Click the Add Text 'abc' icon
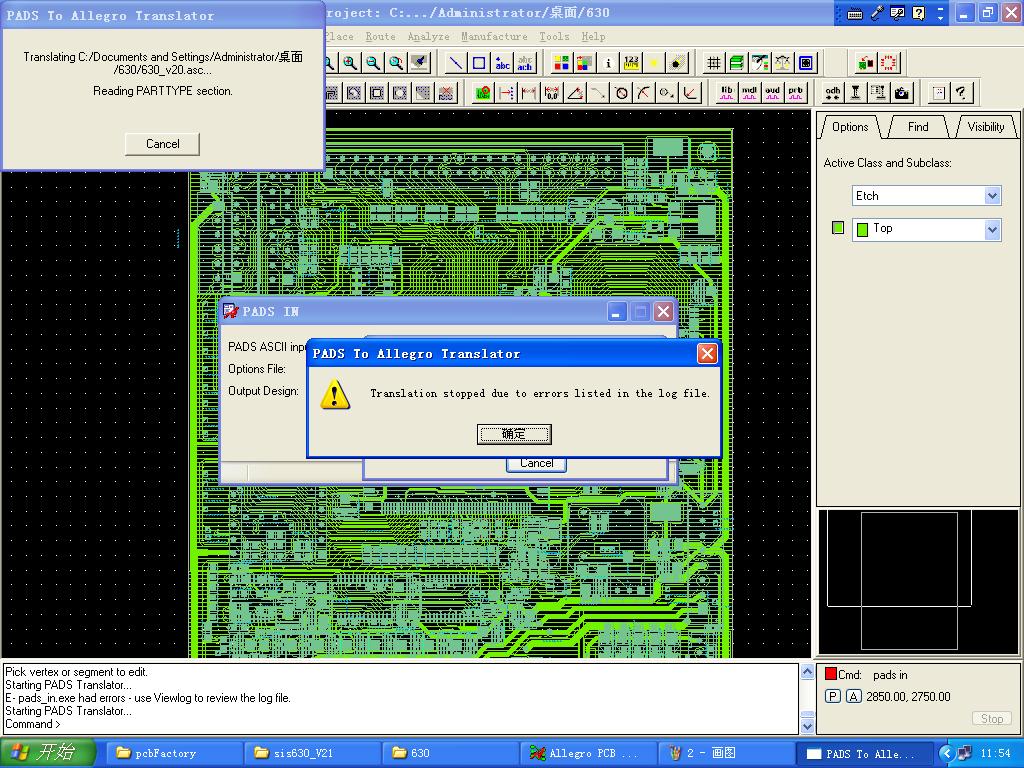1024x768 pixels. click(502, 63)
